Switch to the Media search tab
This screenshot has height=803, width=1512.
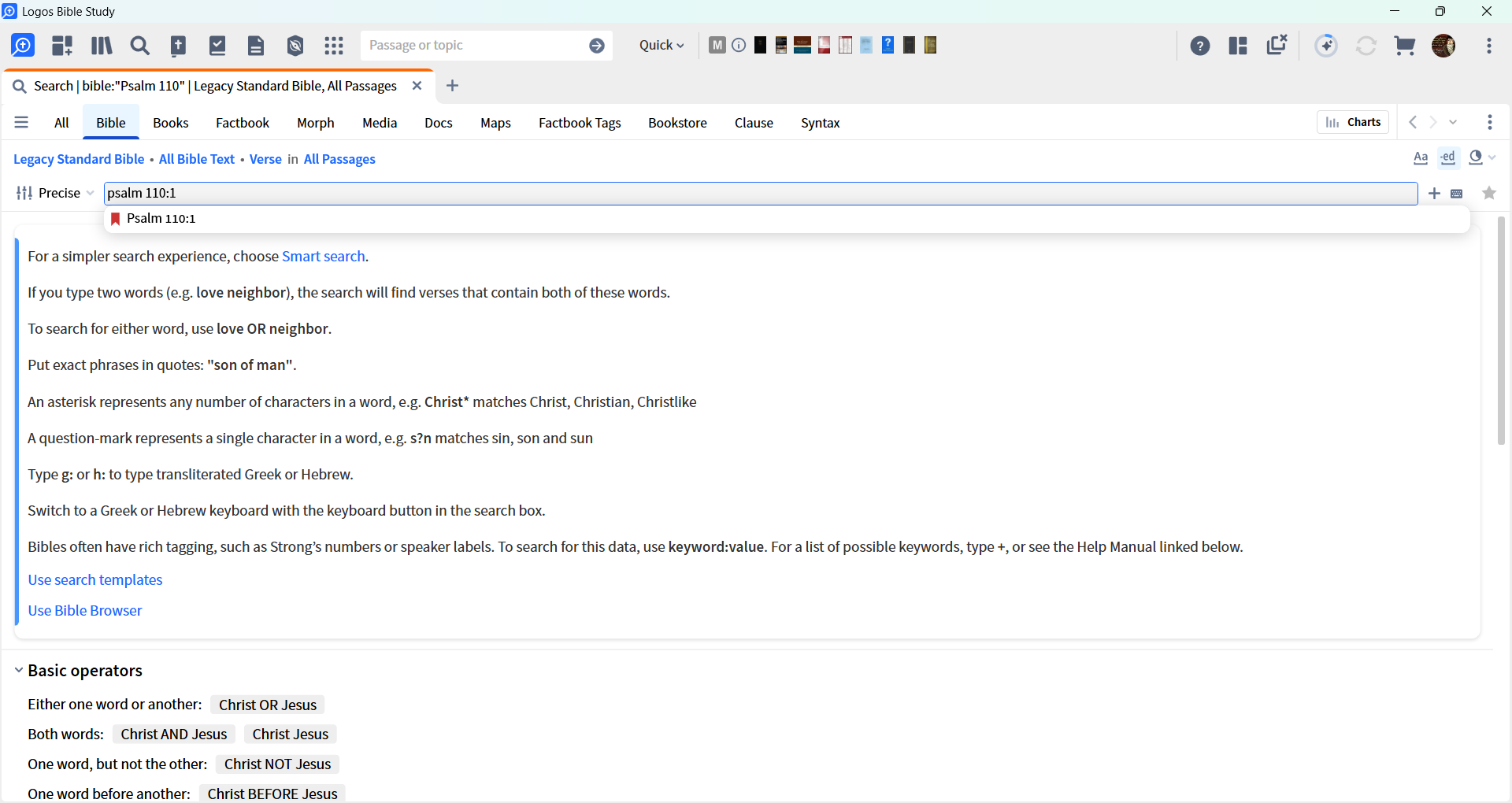point(380,123)
